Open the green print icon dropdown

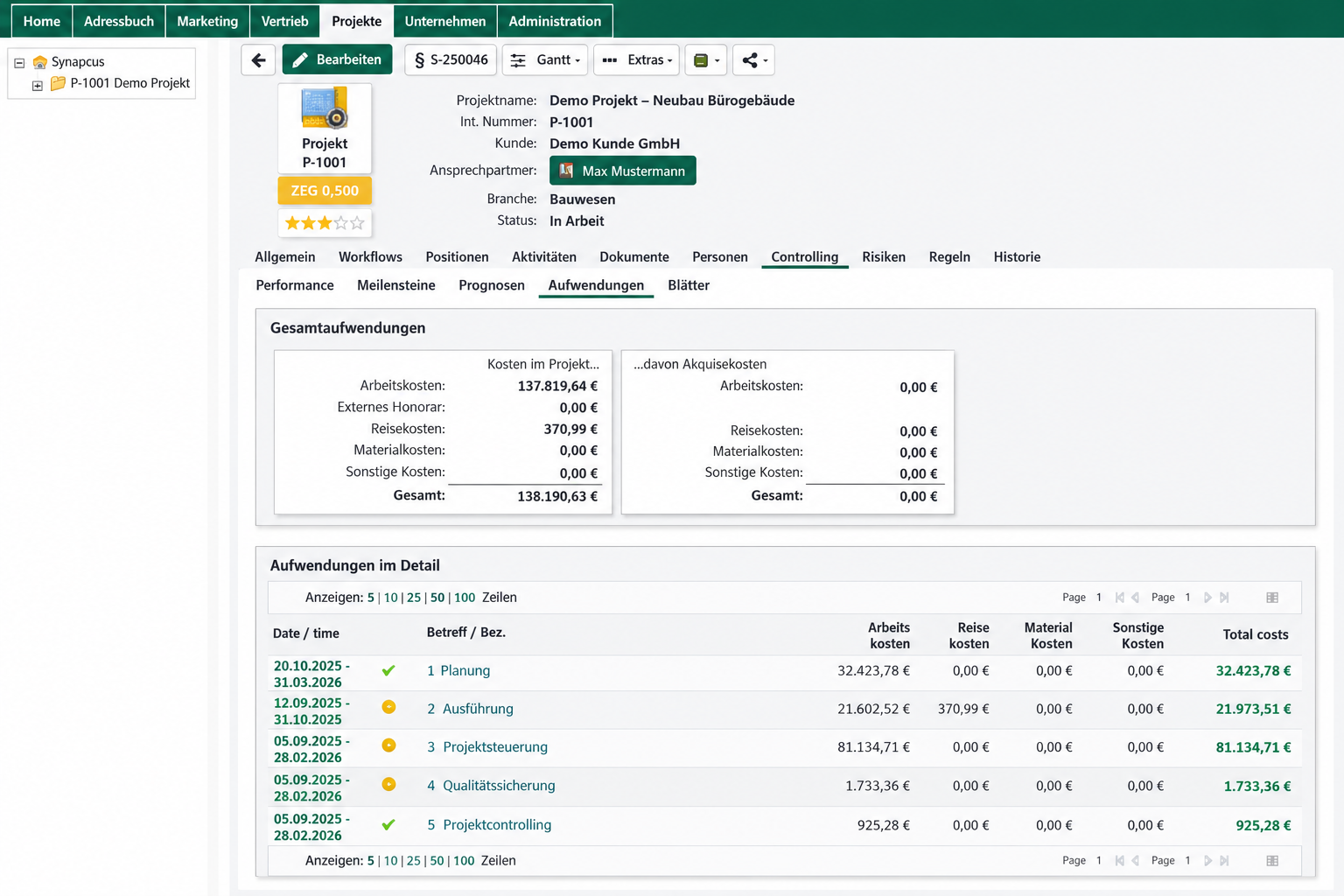pyautogui.click(x=705, y=59)
